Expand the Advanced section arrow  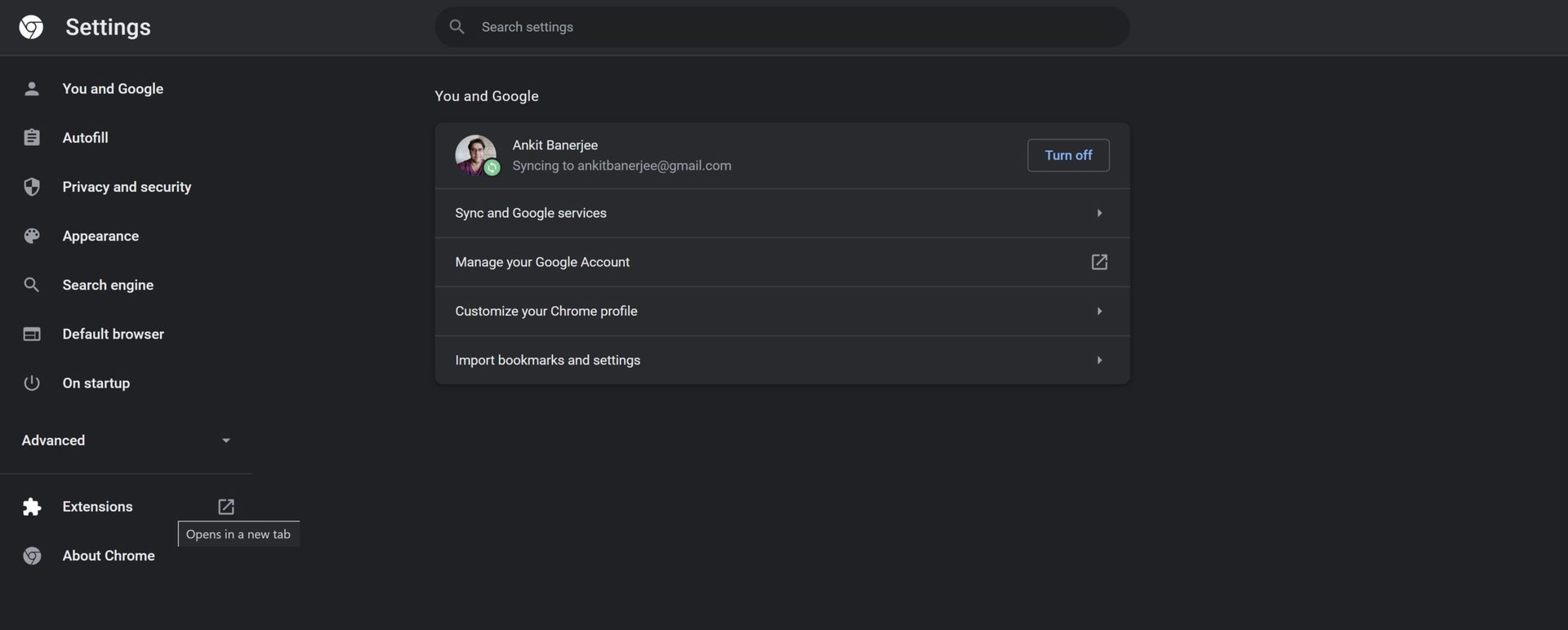tap(226, 441)
